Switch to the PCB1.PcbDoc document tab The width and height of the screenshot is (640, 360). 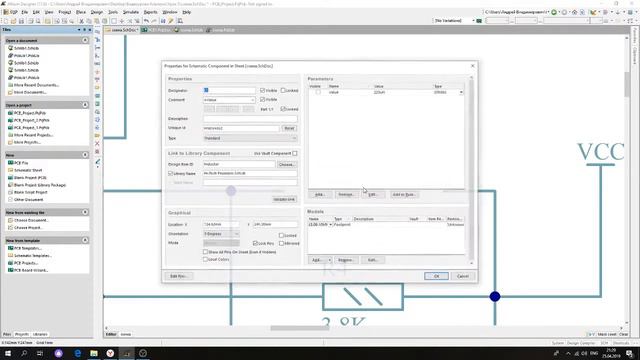pyautogui.click(x=157, y=30)
